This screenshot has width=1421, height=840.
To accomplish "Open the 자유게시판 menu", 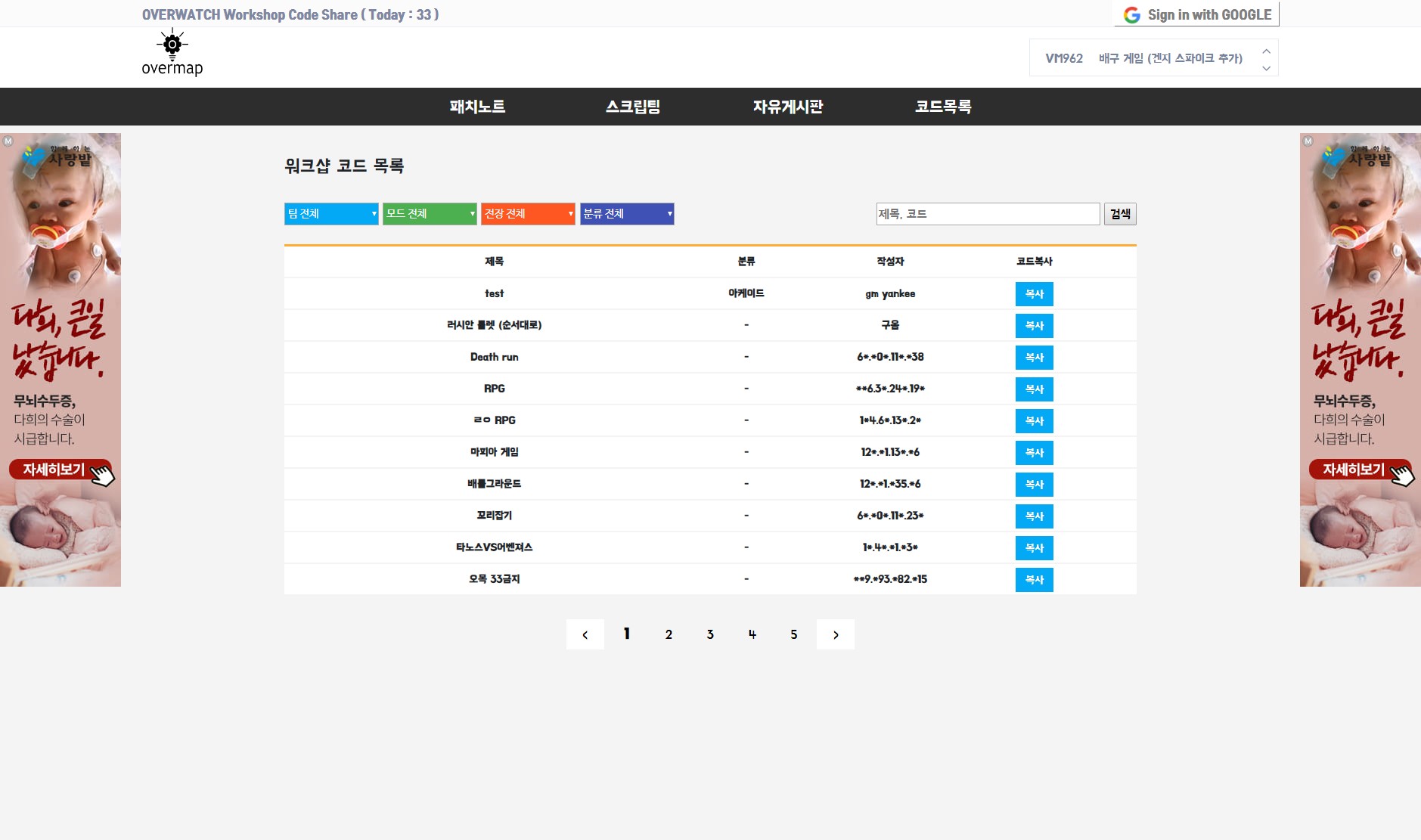I will coord(788,107).
